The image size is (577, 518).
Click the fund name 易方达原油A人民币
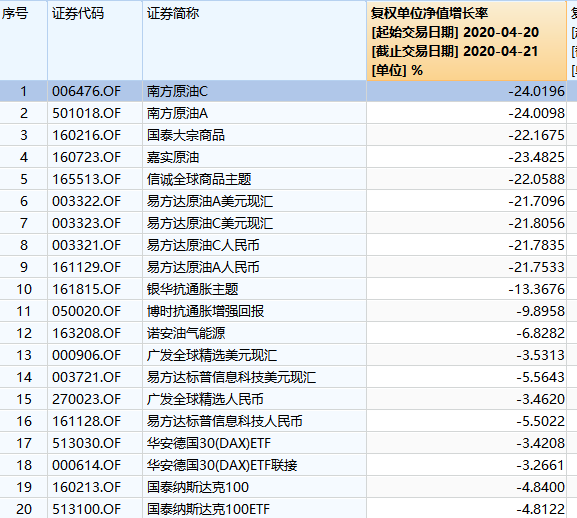coord(203,267)
